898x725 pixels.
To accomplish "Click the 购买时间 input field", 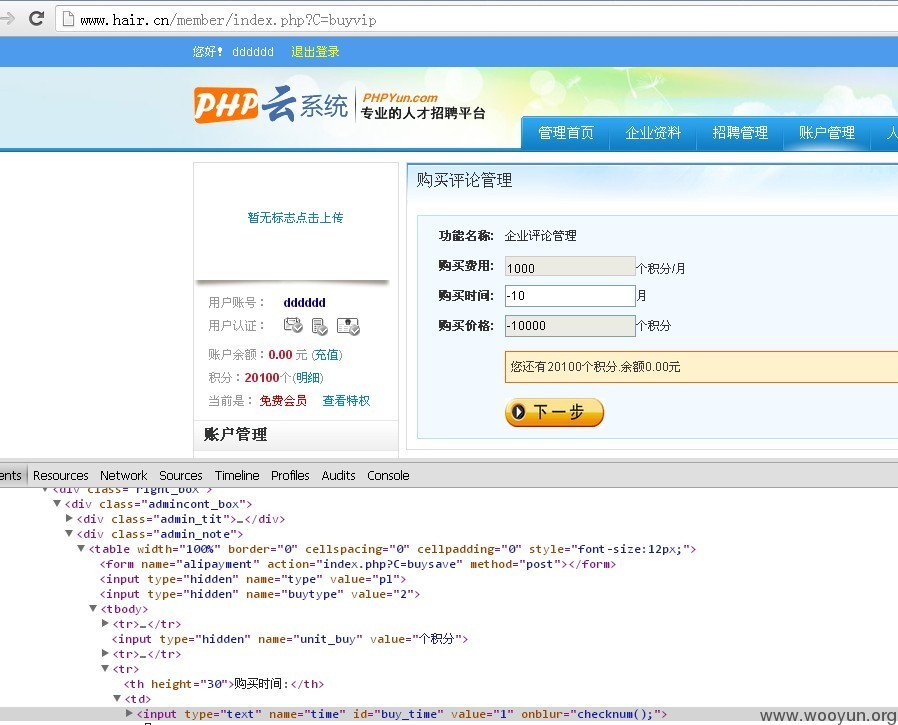I will tap(570, 295).
